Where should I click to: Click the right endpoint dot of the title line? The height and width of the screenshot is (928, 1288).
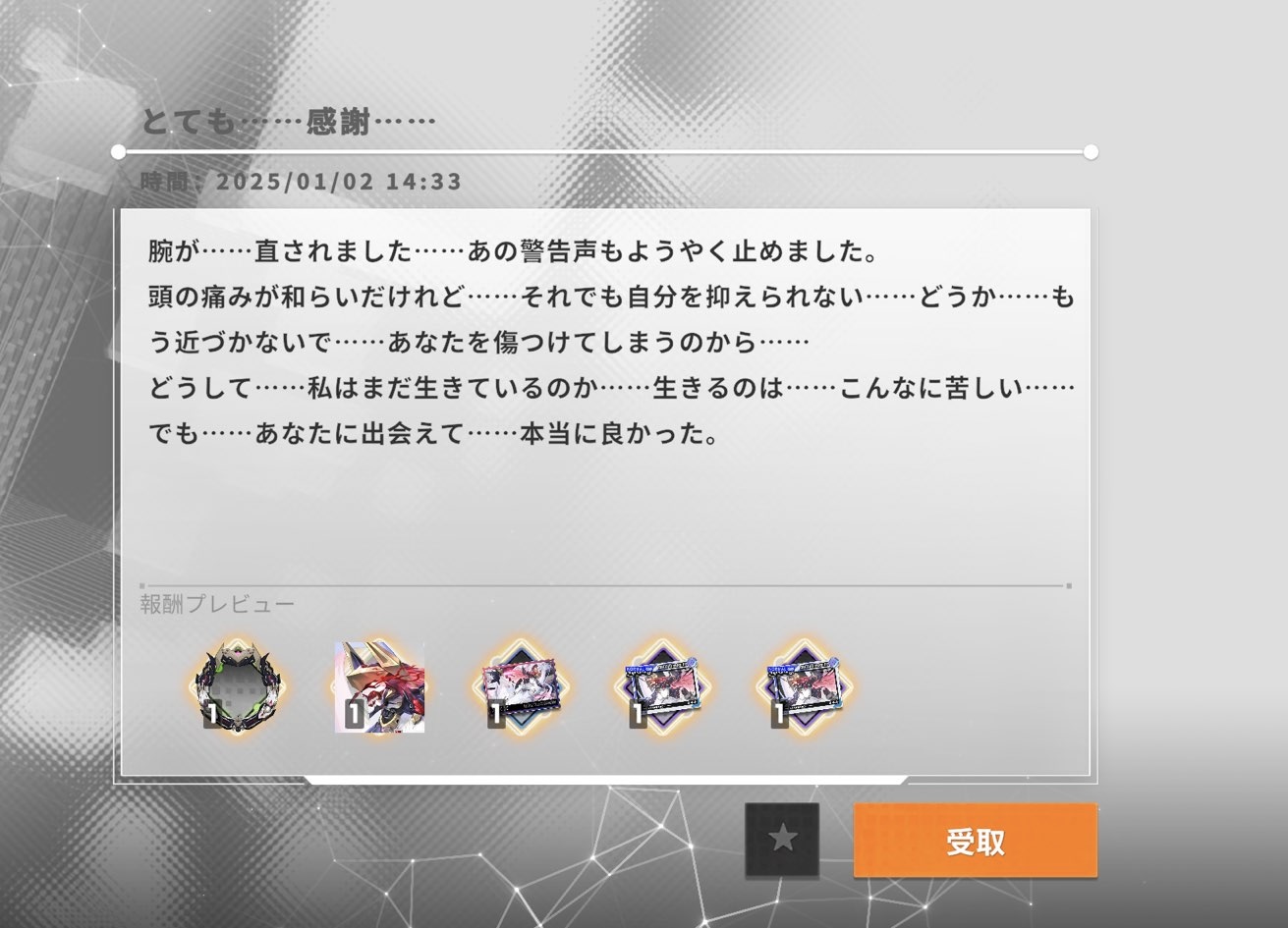point(1091,152)
